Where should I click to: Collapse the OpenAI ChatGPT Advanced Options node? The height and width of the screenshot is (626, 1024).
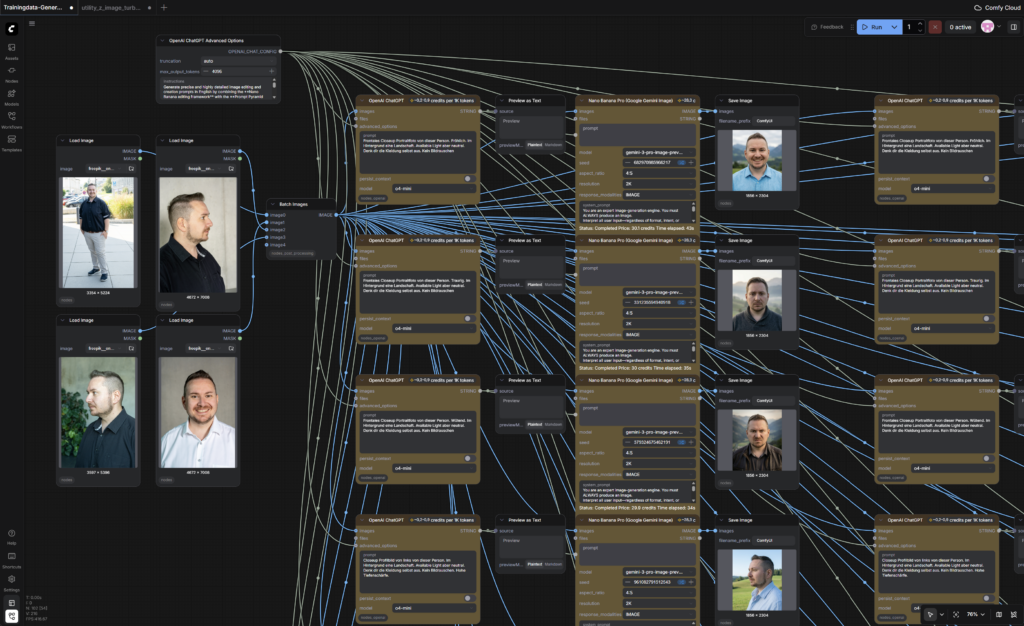click(x=161, y=41)
